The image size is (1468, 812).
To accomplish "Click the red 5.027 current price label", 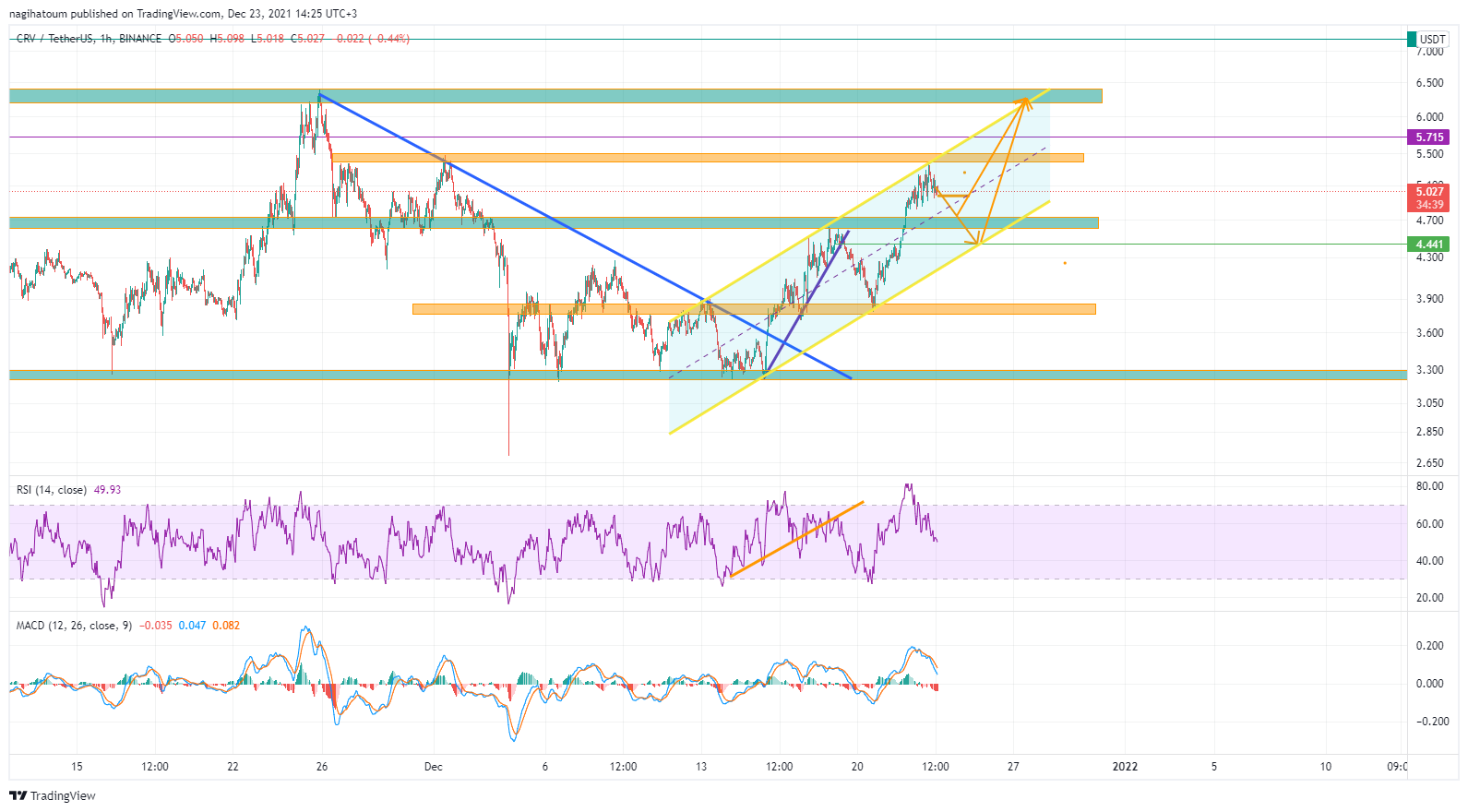I will pyautogui.click(x=1428, y=192).
